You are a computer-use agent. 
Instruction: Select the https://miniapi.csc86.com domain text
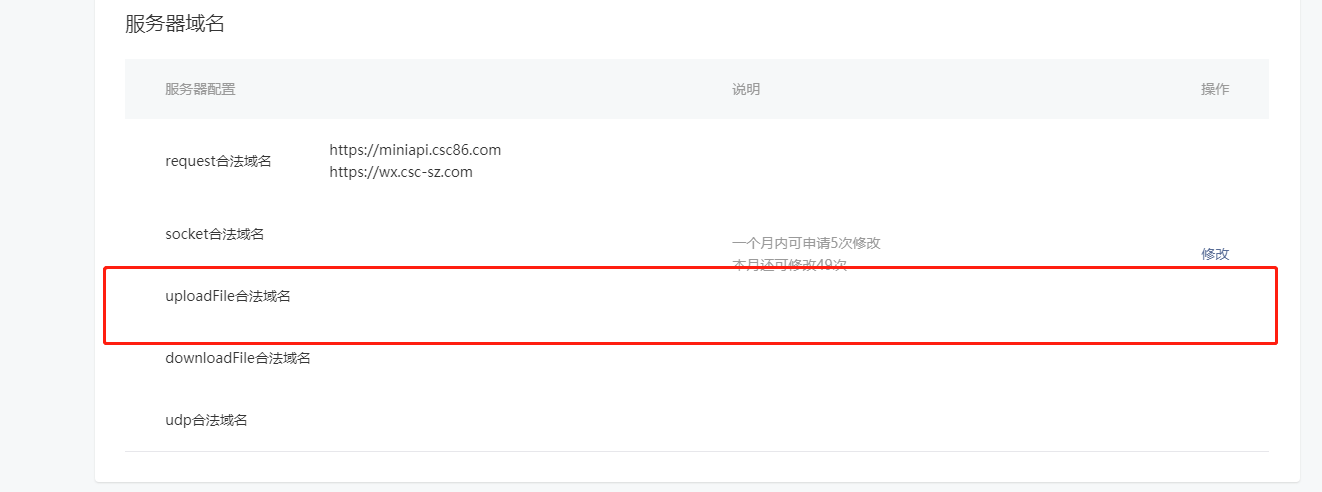point(415,150)
